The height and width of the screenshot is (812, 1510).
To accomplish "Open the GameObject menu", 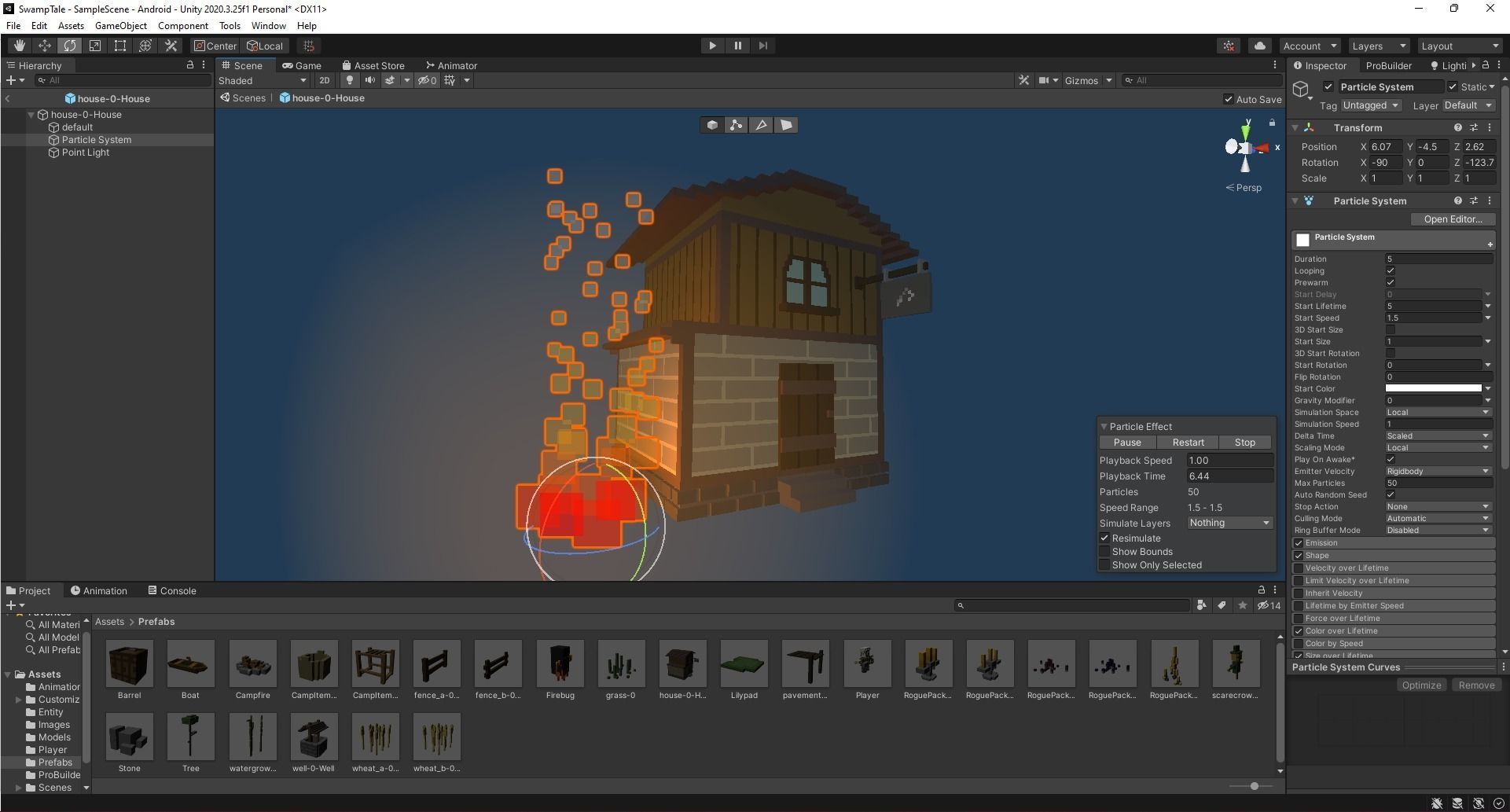I will [121, 26].
